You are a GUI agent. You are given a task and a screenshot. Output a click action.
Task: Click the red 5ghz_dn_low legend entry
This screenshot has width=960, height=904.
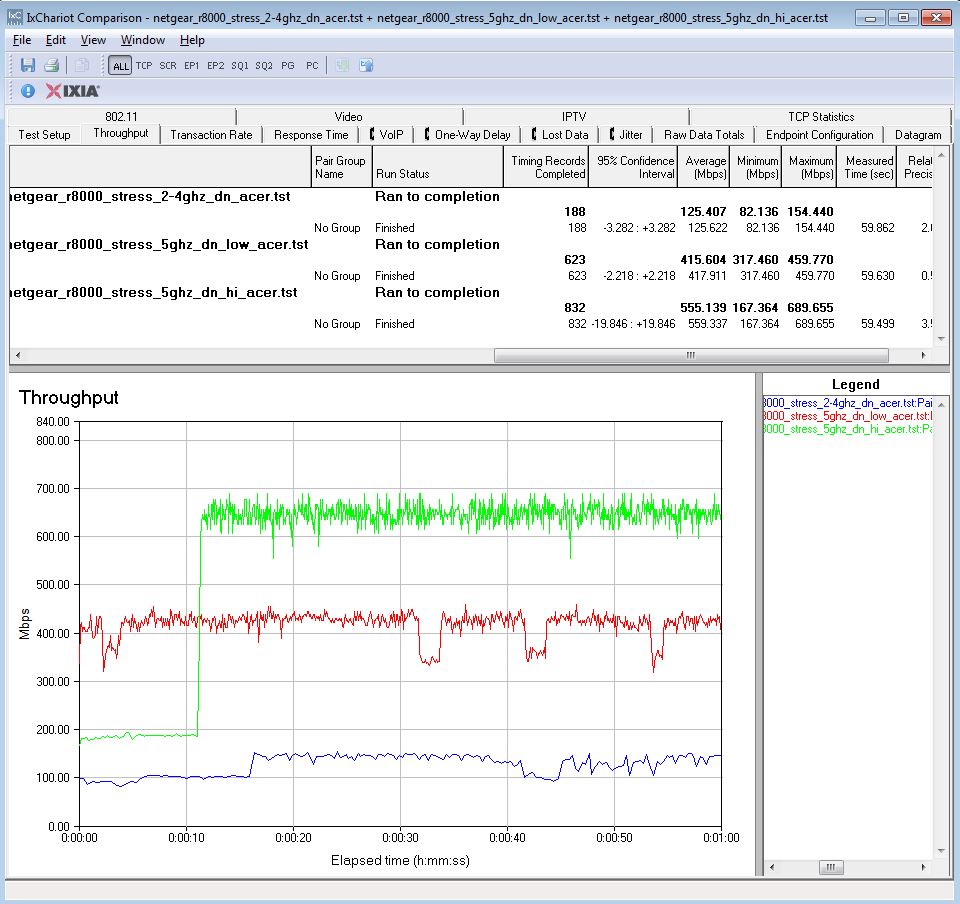(847, 416)
